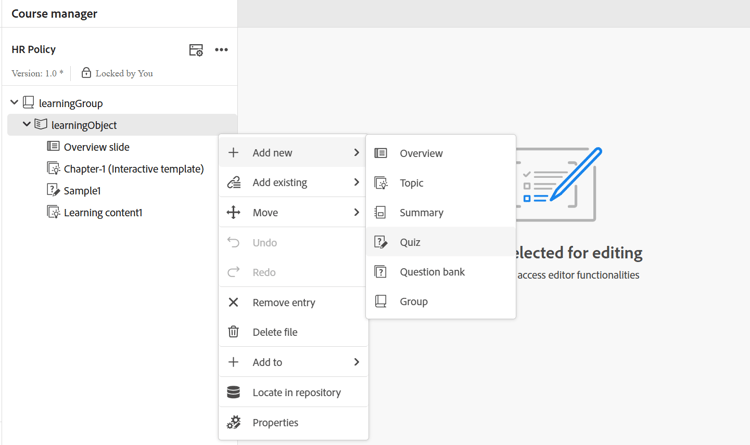
Task: Choose Topic in the Add new submenu
Action: [411, 183]
